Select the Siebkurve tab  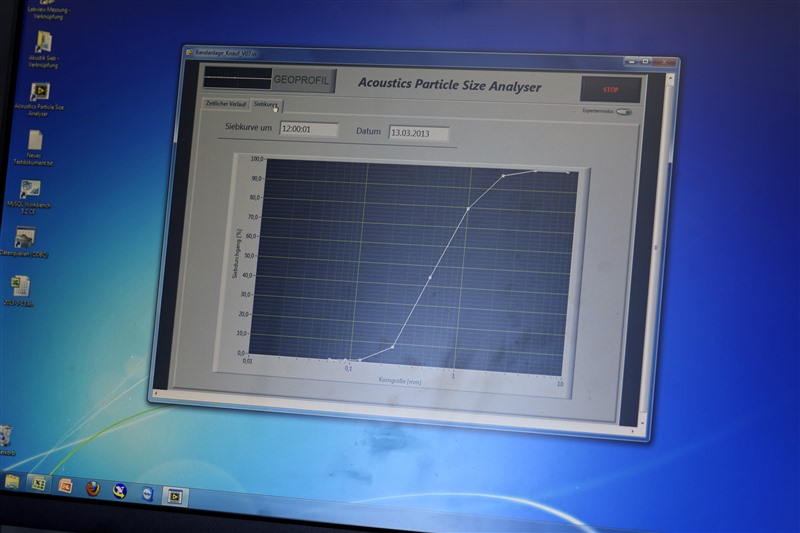[x=266, y=104]
